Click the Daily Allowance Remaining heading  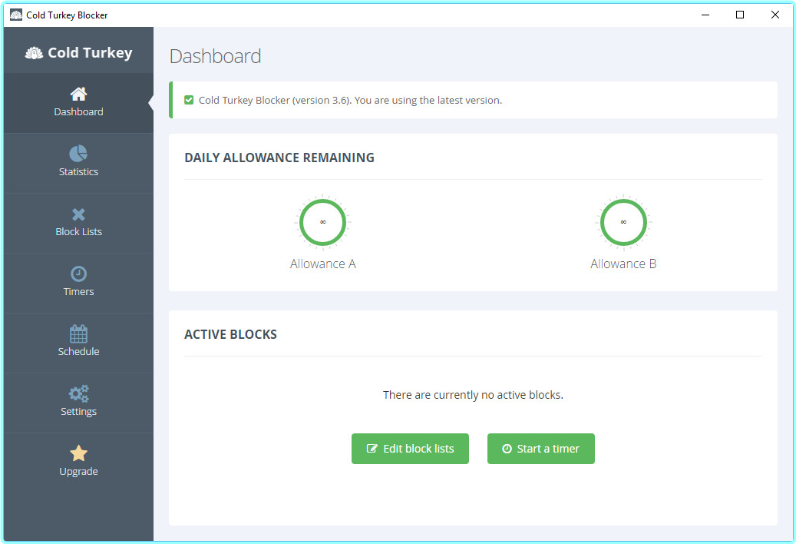(x=279, y=158)
